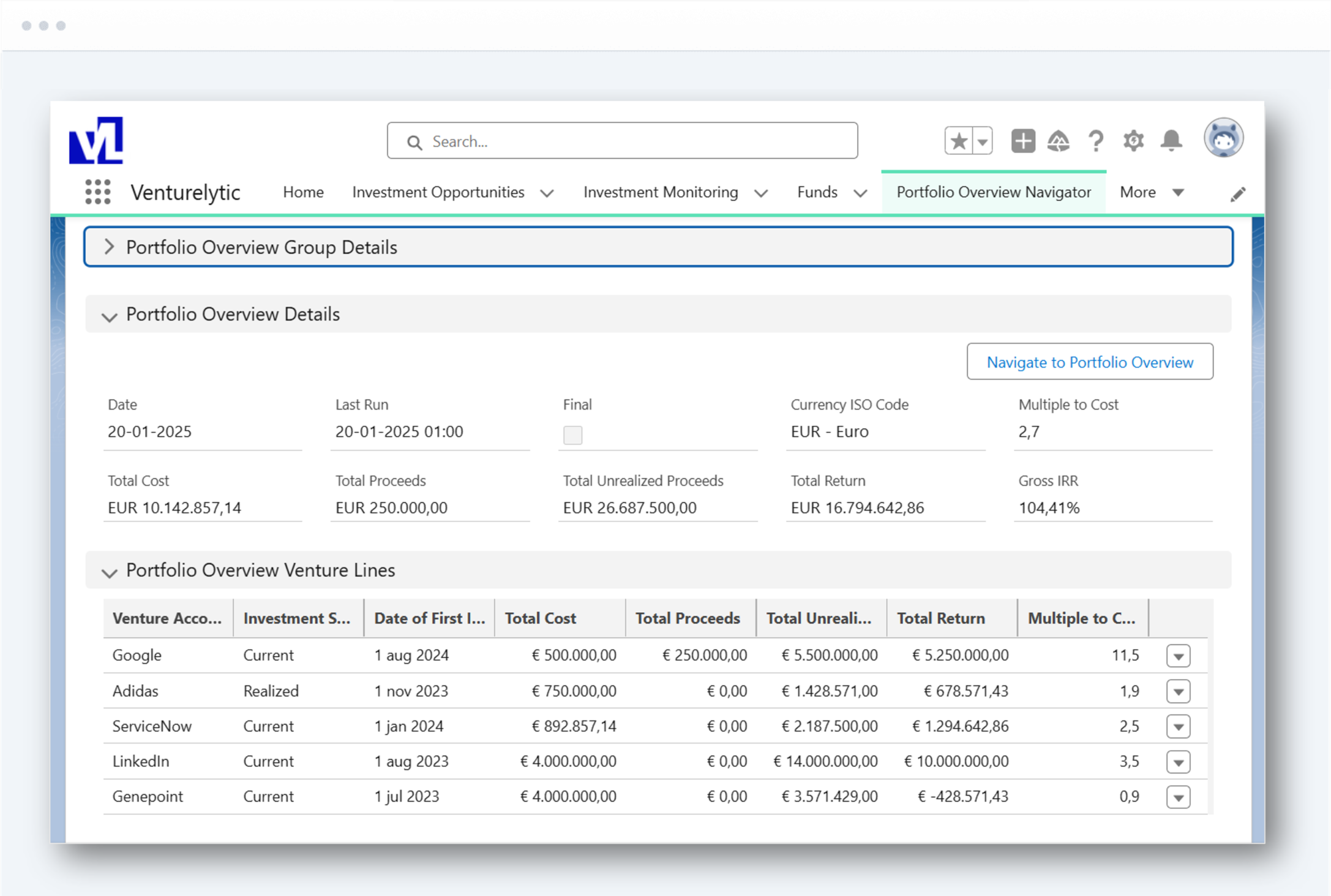View notifications bell icon
This screenshot has height=896, width=1331.
(x=1171, y=141)
